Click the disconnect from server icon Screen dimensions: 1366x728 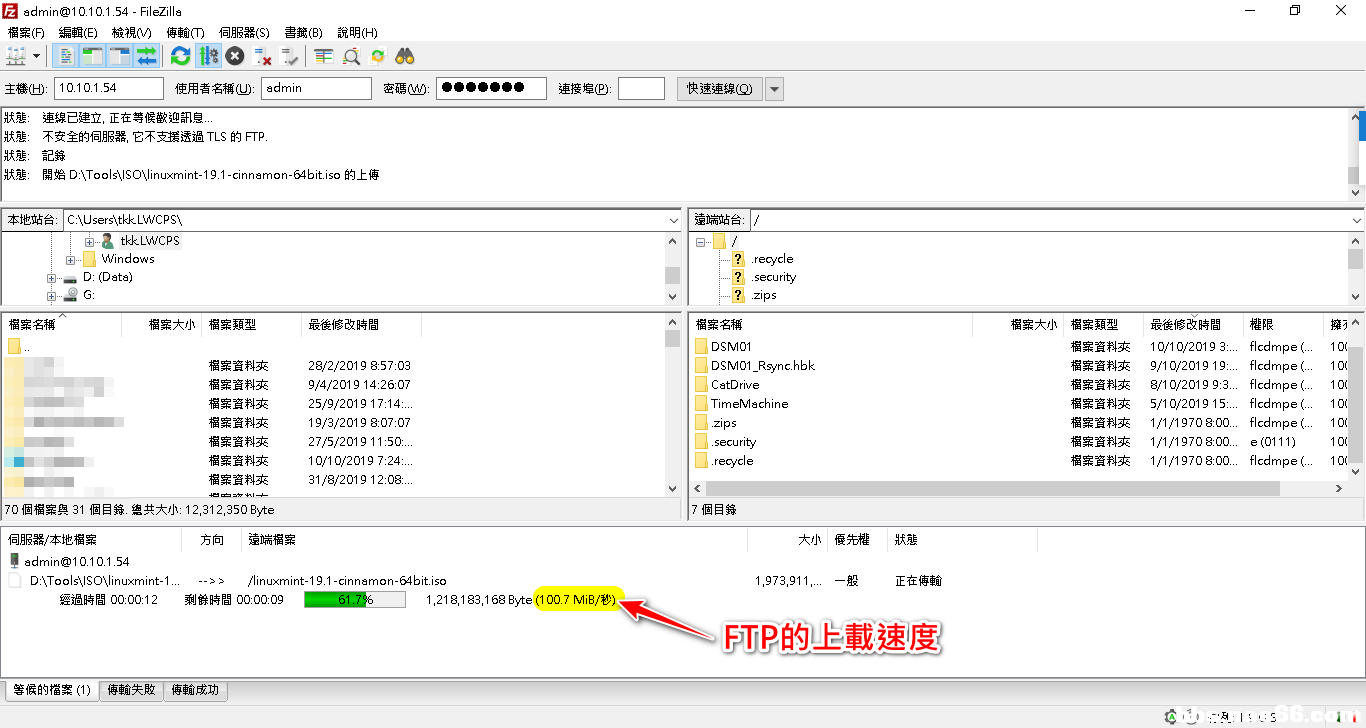coord(262,56)
